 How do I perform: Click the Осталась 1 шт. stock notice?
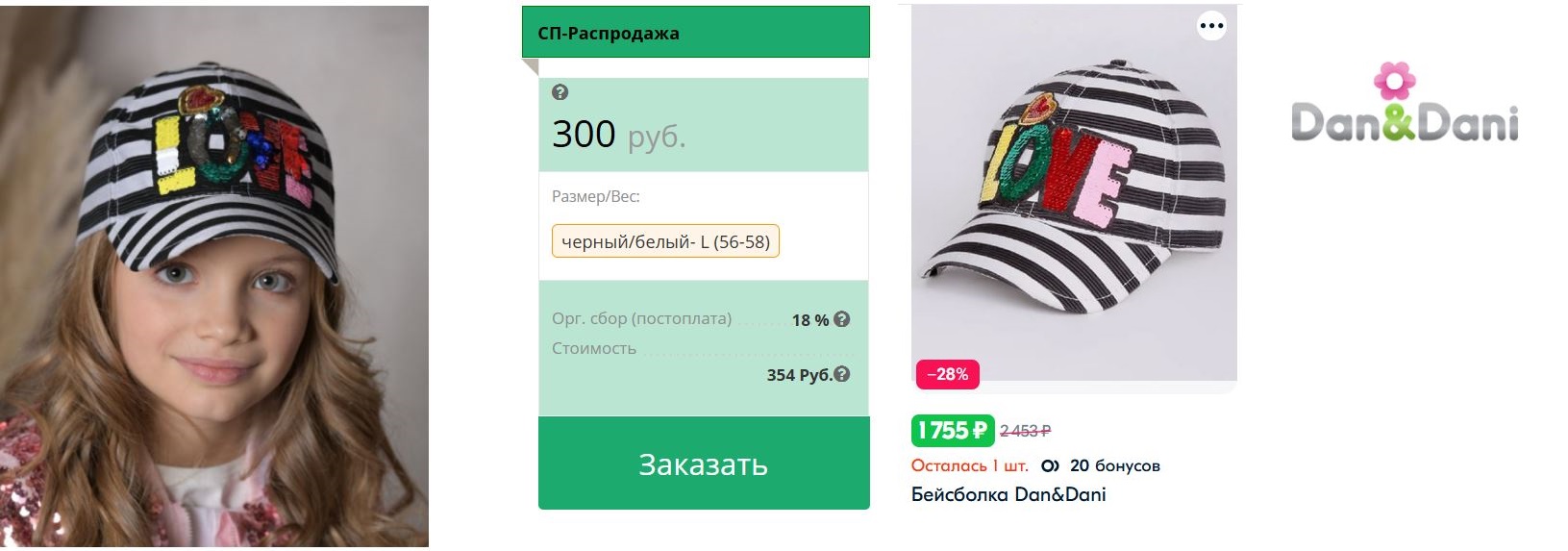969,466
